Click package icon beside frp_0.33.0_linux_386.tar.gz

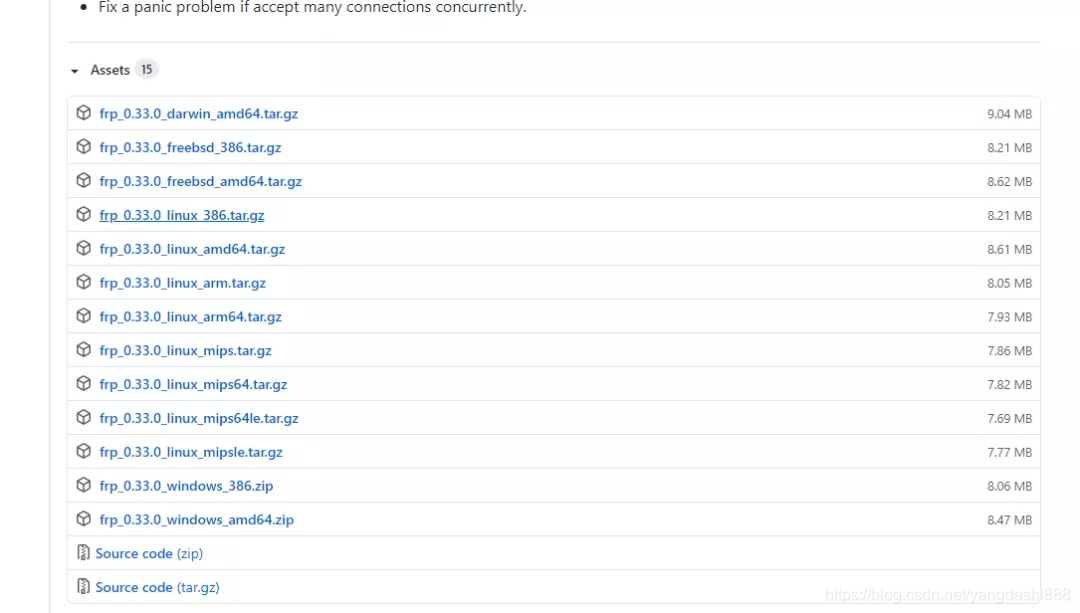[x=83, y=214]
